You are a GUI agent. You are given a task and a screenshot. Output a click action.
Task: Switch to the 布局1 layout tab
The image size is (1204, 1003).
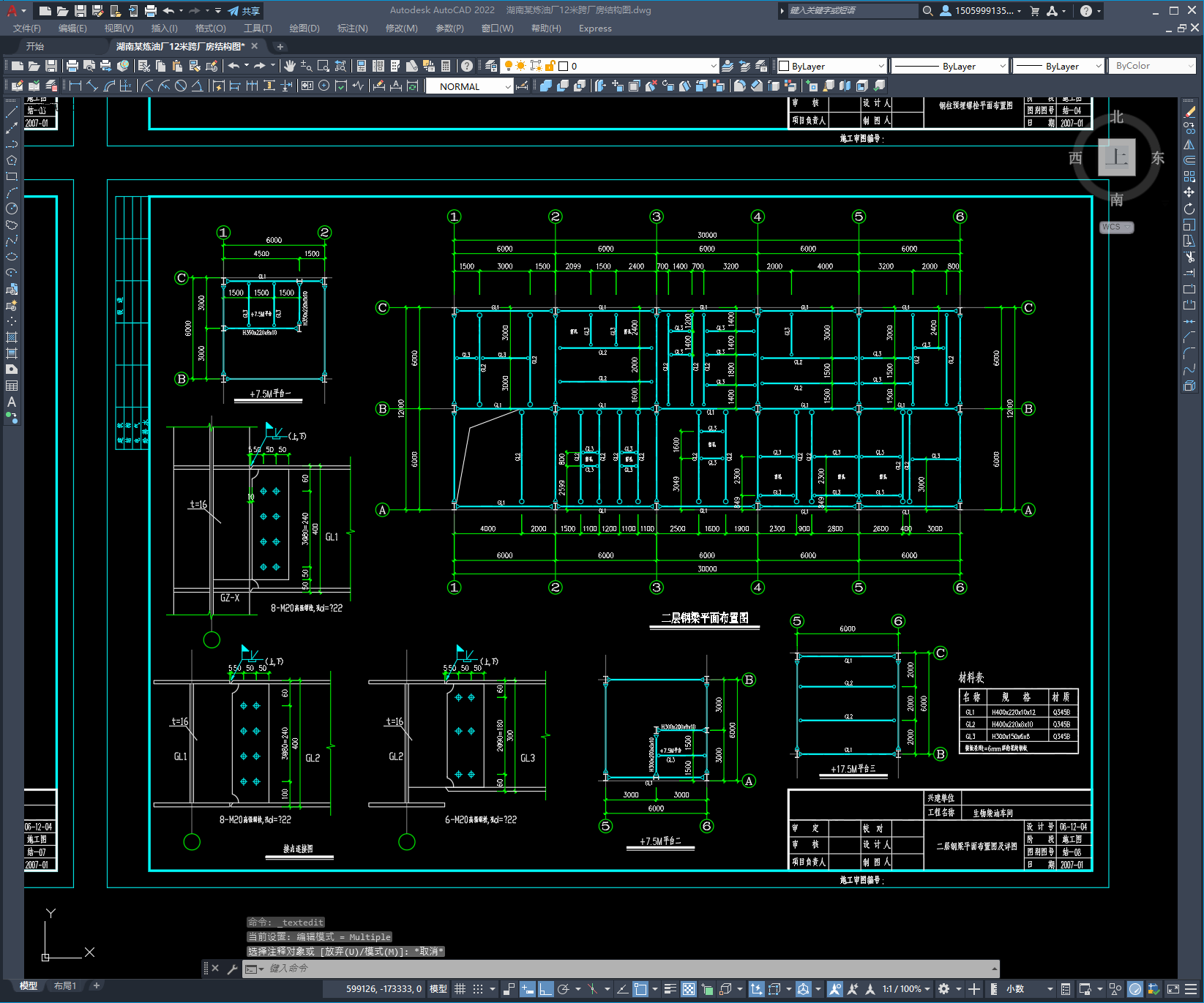[x=65, y=986]
